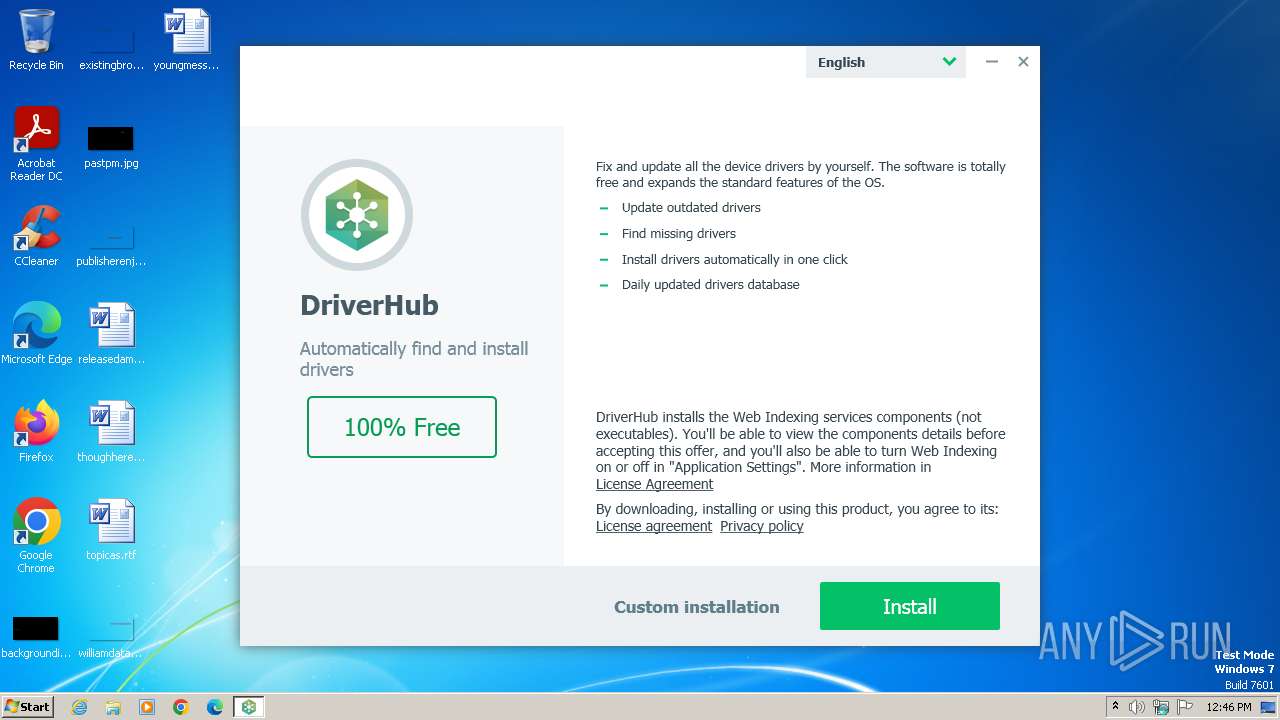Select the existingbro desktop file
Screen dimensions: 1280x720
tap(111, 48)
